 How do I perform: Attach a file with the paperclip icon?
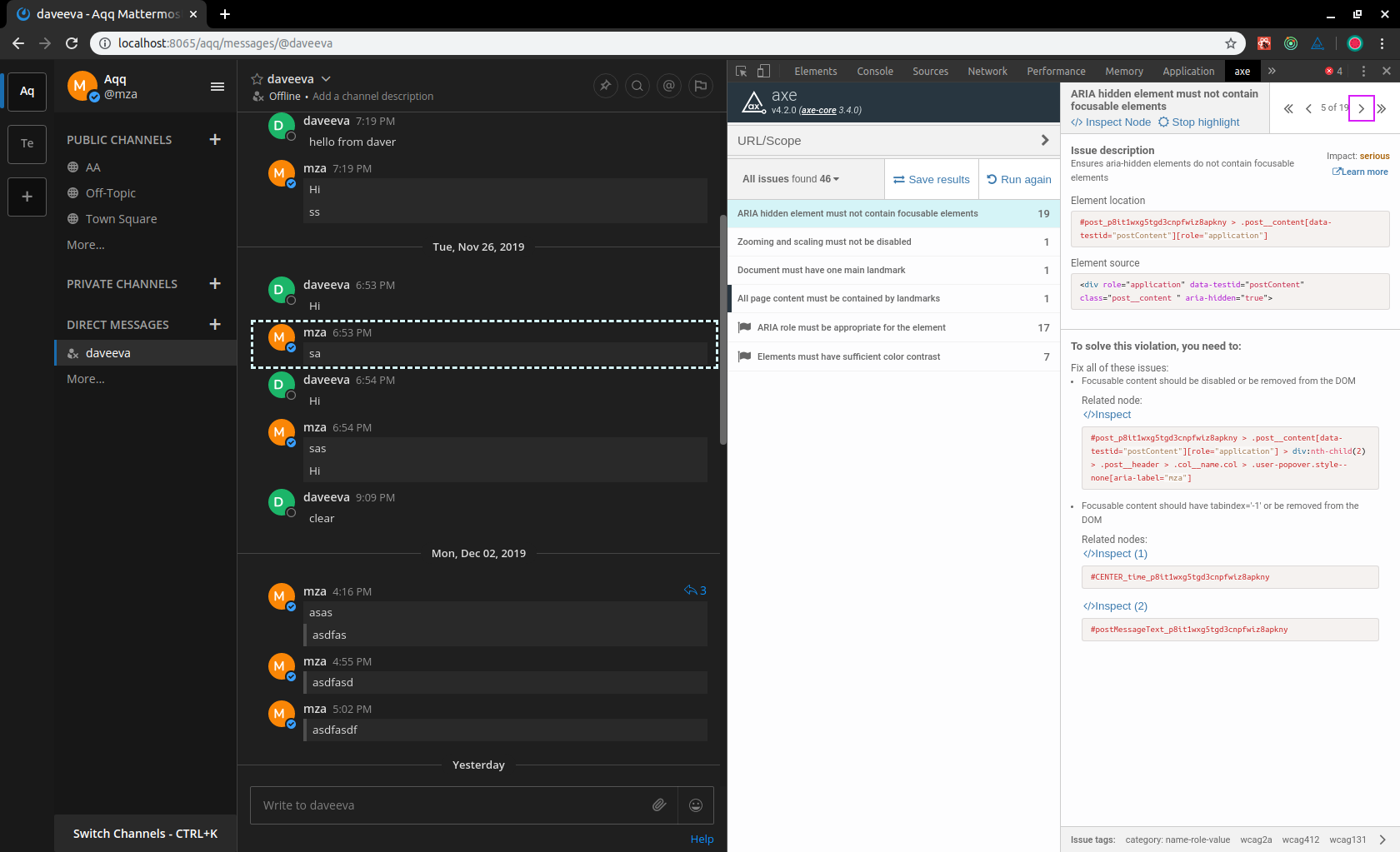659,805
